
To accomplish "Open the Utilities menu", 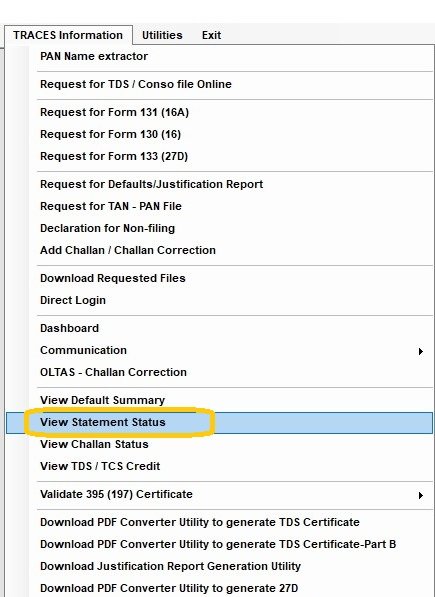I will click(162, 35).
